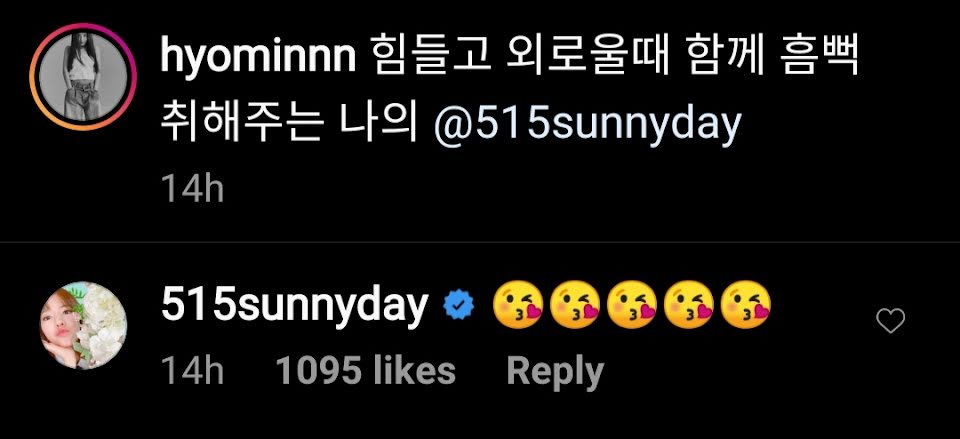
Task: Click the caption's second line text 취해주는 나의
Action: point(288,124)
